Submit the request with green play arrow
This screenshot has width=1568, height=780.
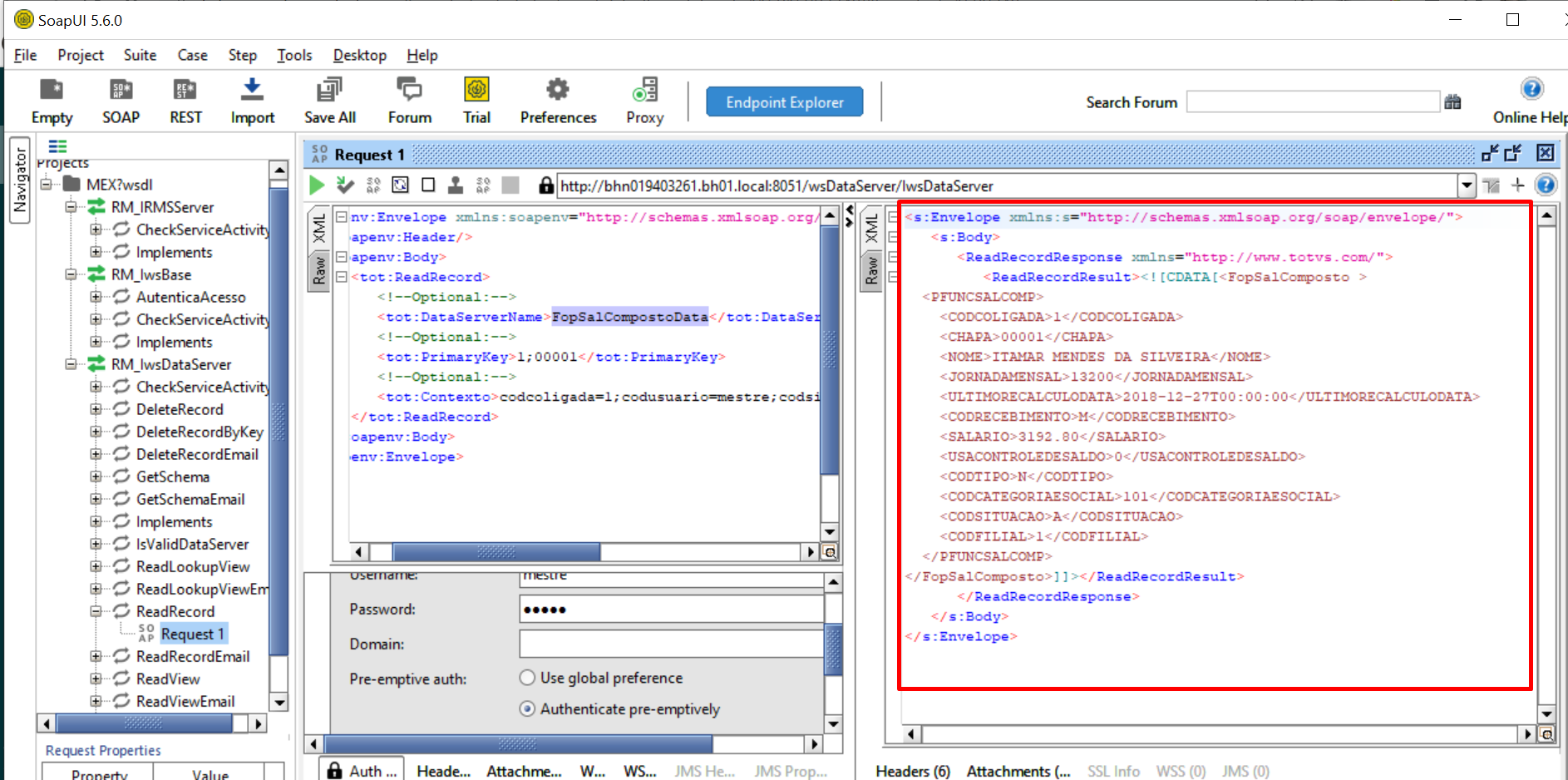[x=317, y=185]
